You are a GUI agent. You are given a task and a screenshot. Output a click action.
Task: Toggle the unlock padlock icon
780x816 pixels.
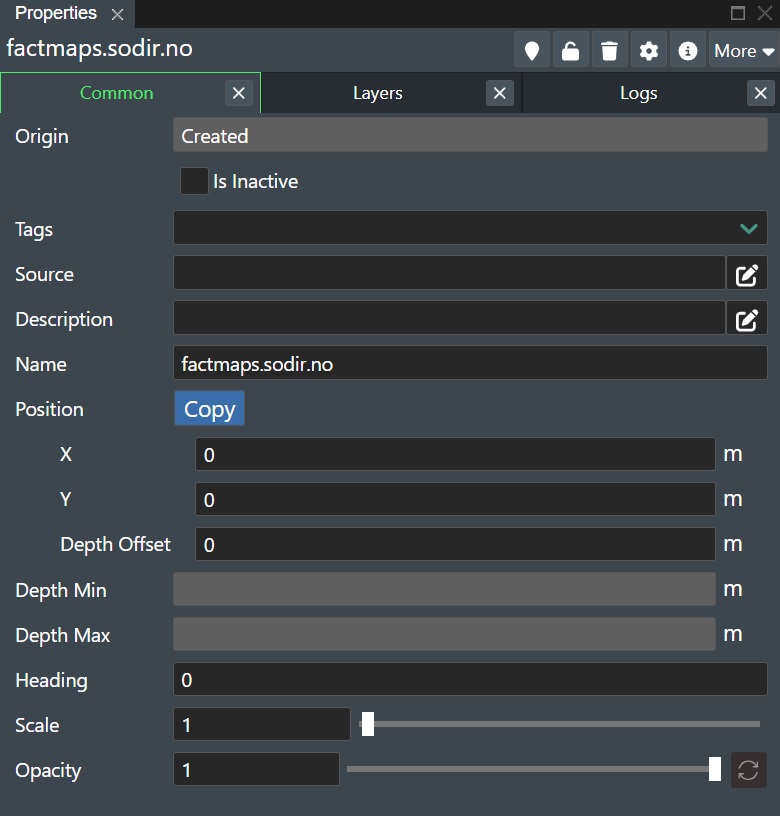[x=571, y=50]
